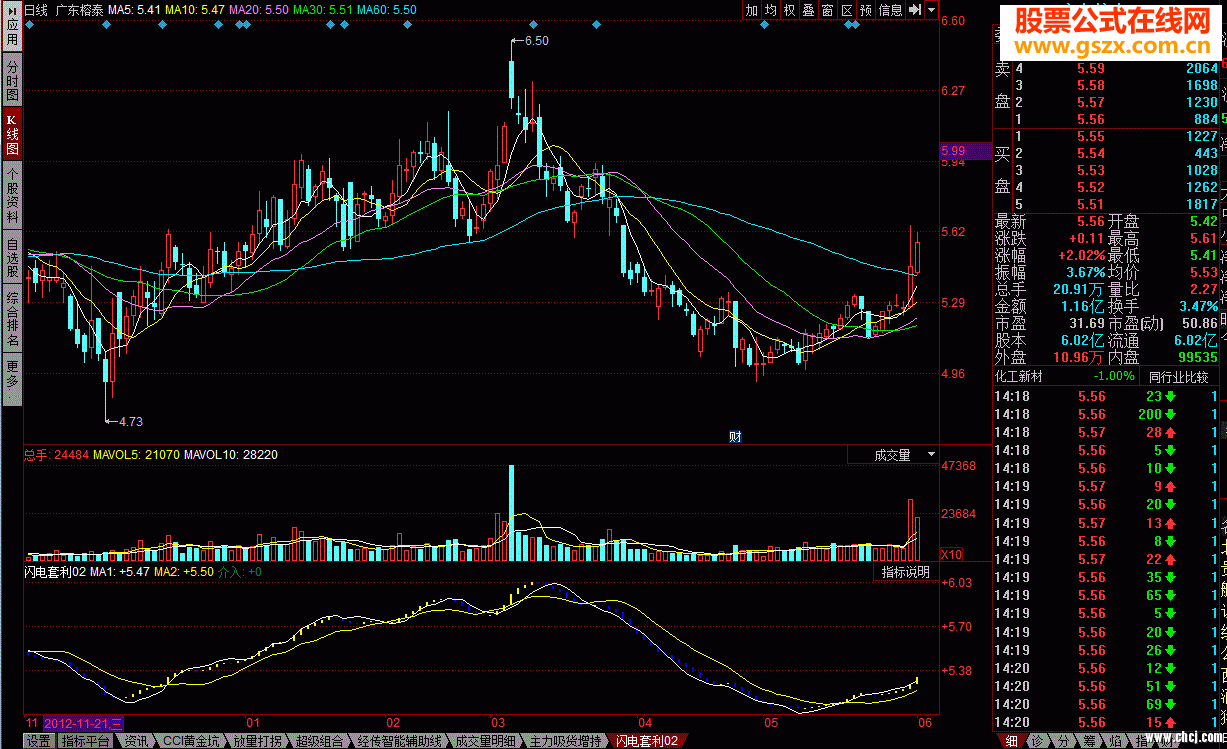Click the 加 toolbar icon
The width and height of the screenshot is (1227, 749).
coord(752,10)
